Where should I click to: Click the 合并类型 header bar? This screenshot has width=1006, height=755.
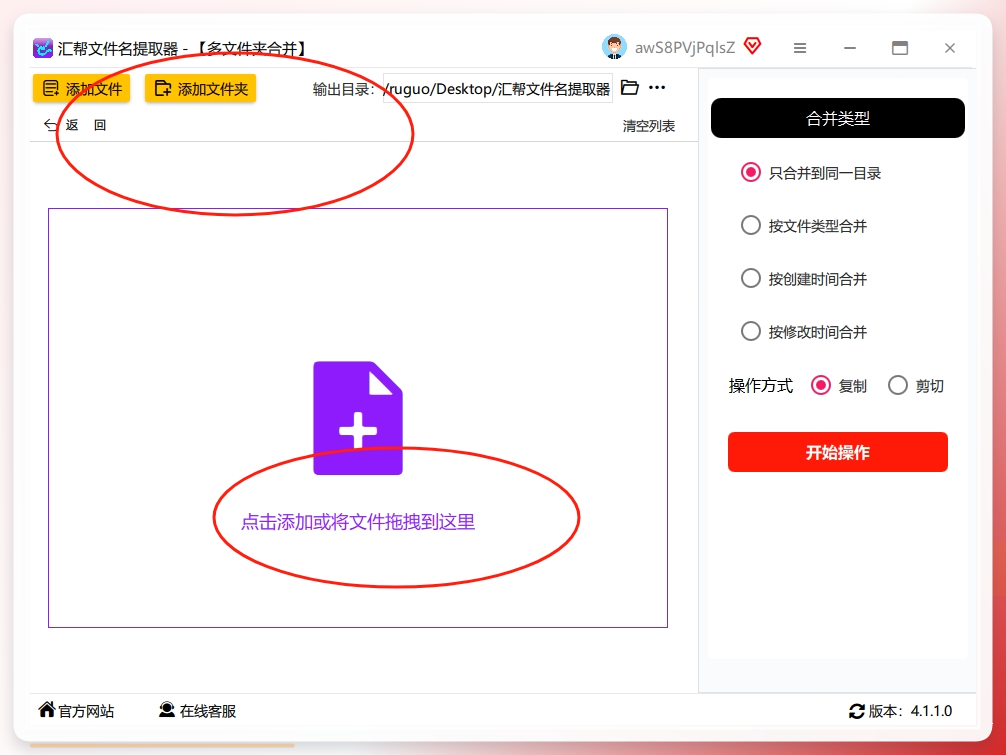click(837, 118)
